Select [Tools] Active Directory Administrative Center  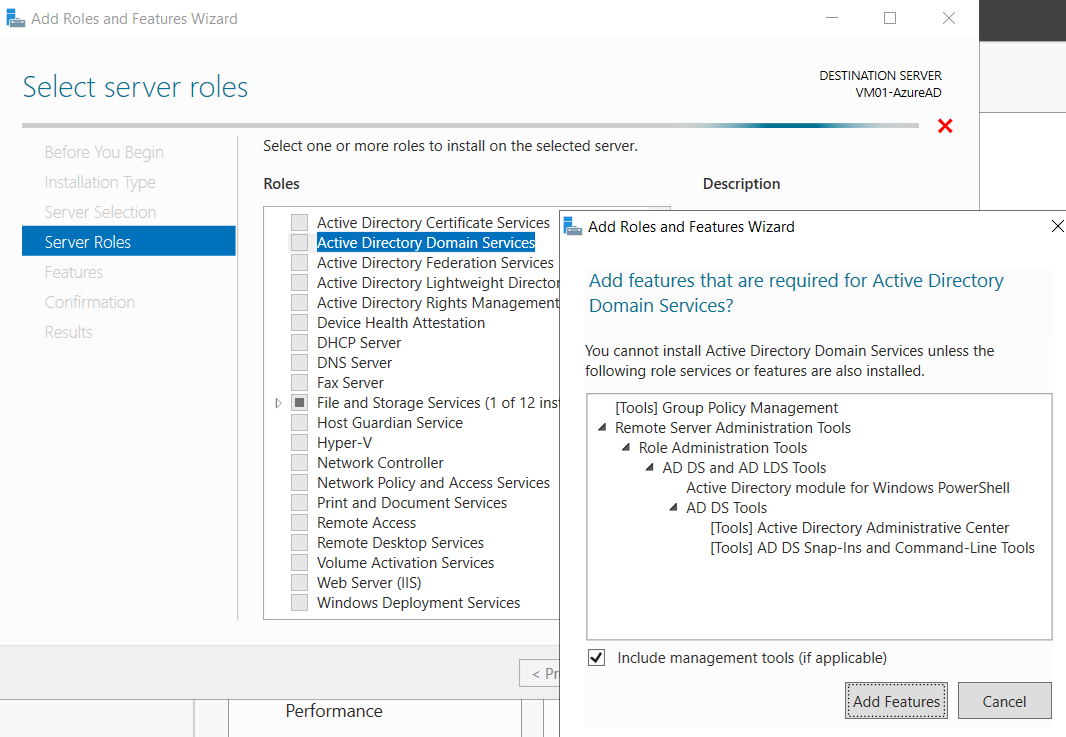[859, 528]
